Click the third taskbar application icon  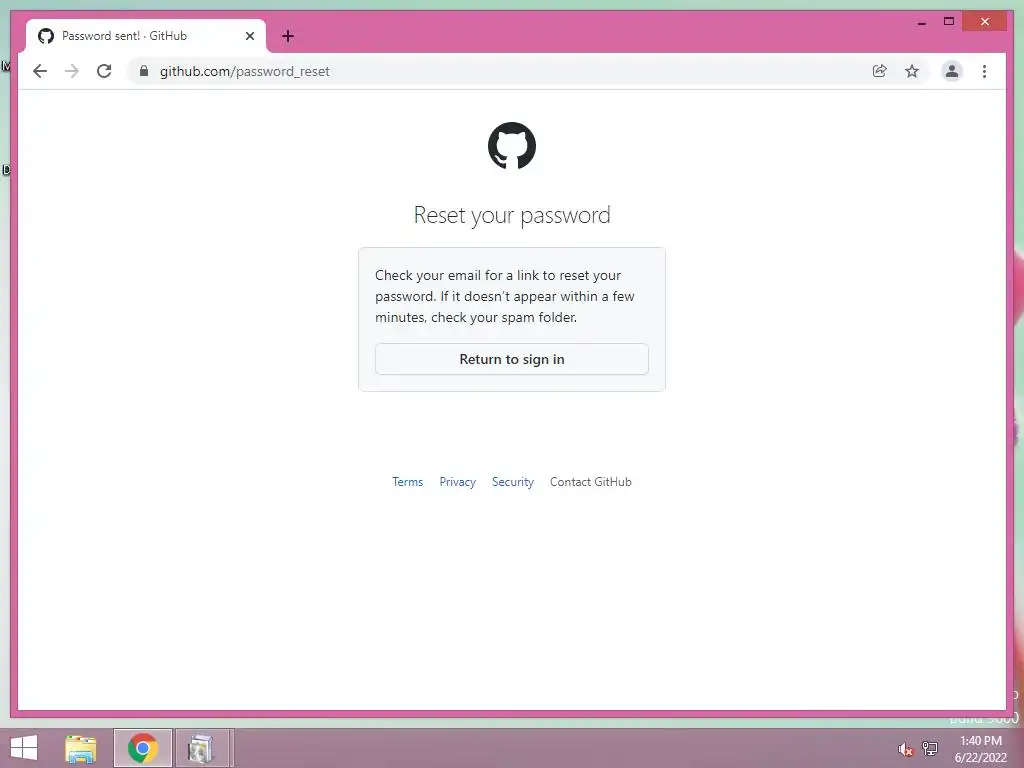[200, 748]
